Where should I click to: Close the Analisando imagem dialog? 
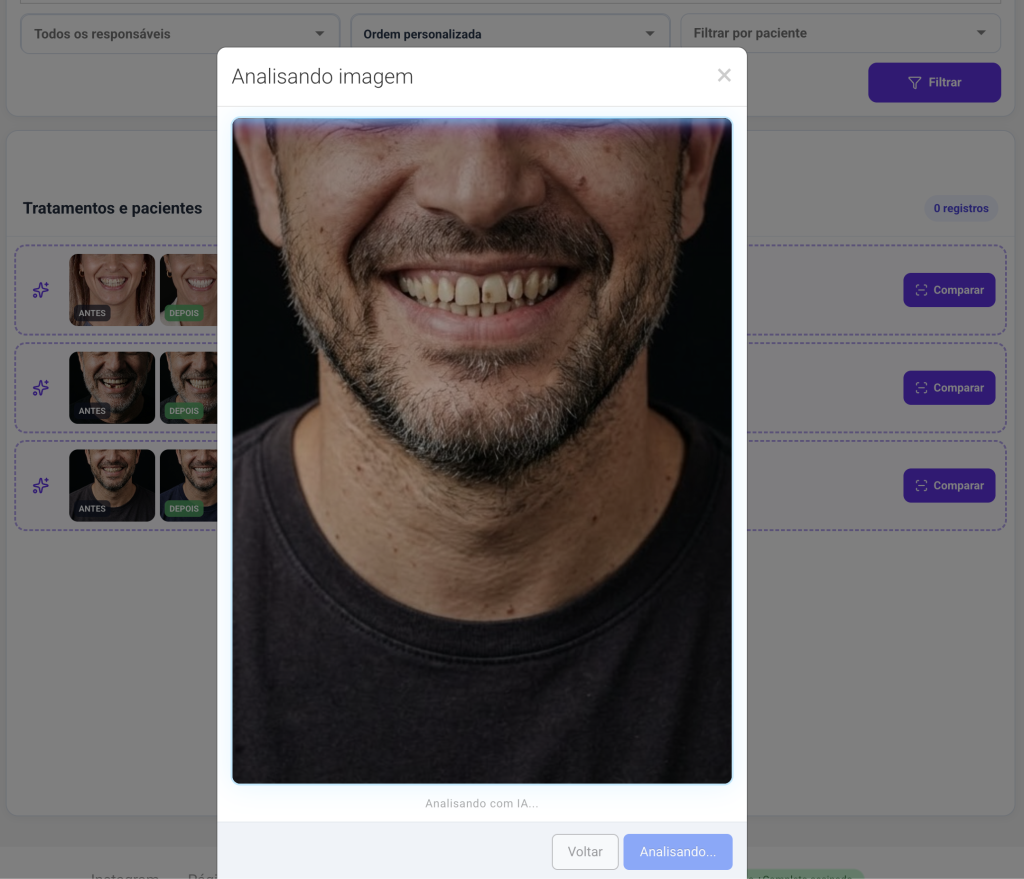click(724, 75)
